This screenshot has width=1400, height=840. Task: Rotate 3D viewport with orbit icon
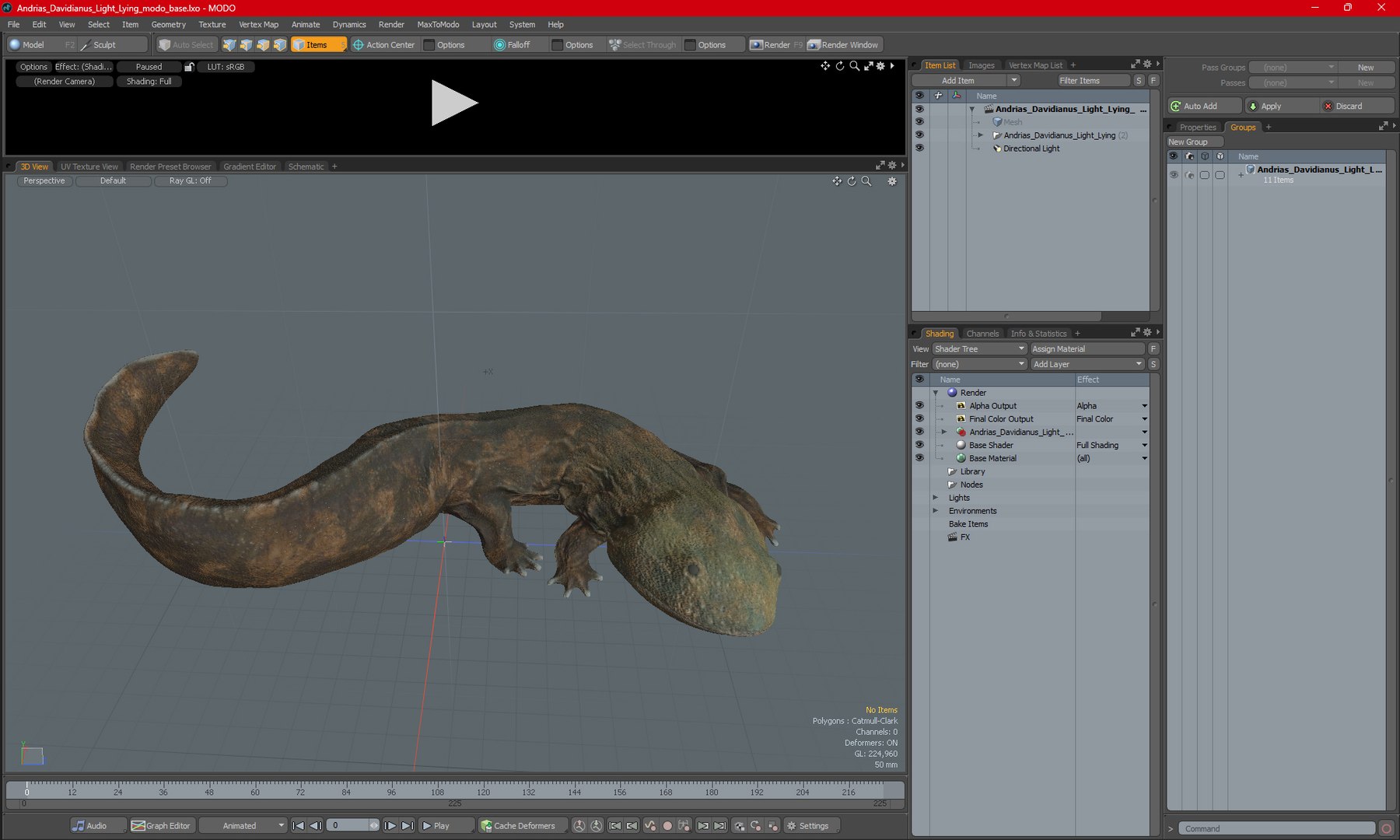click(852, 181)
